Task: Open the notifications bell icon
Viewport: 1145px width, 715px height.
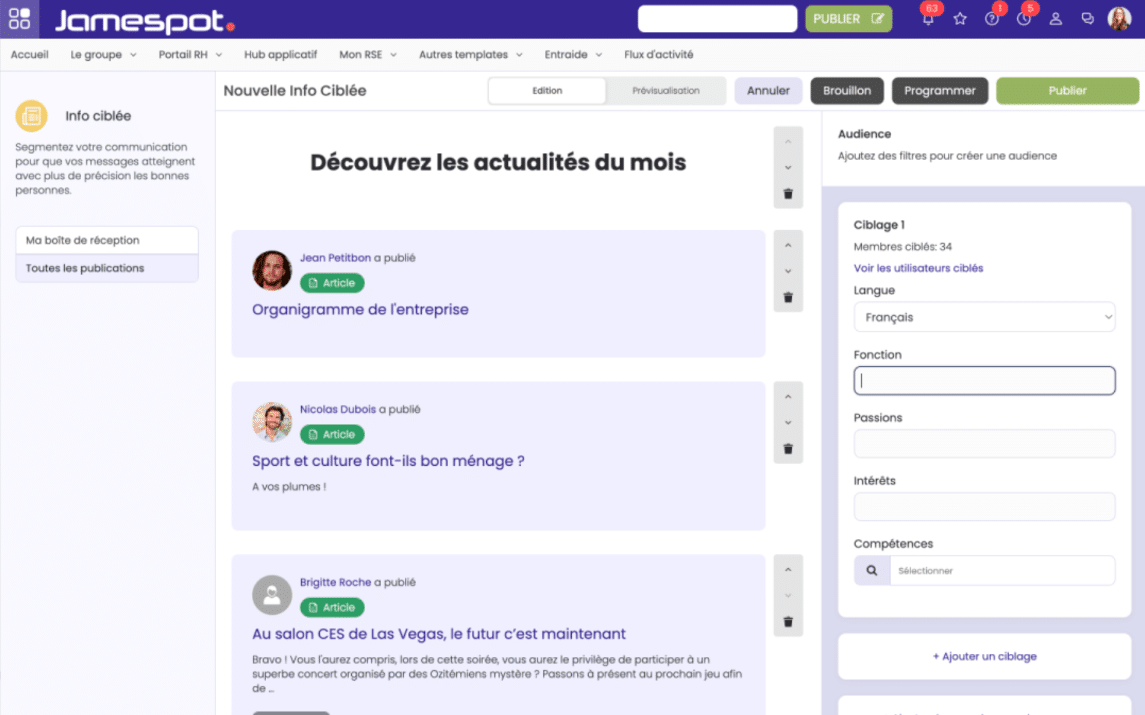Action: 927,19
